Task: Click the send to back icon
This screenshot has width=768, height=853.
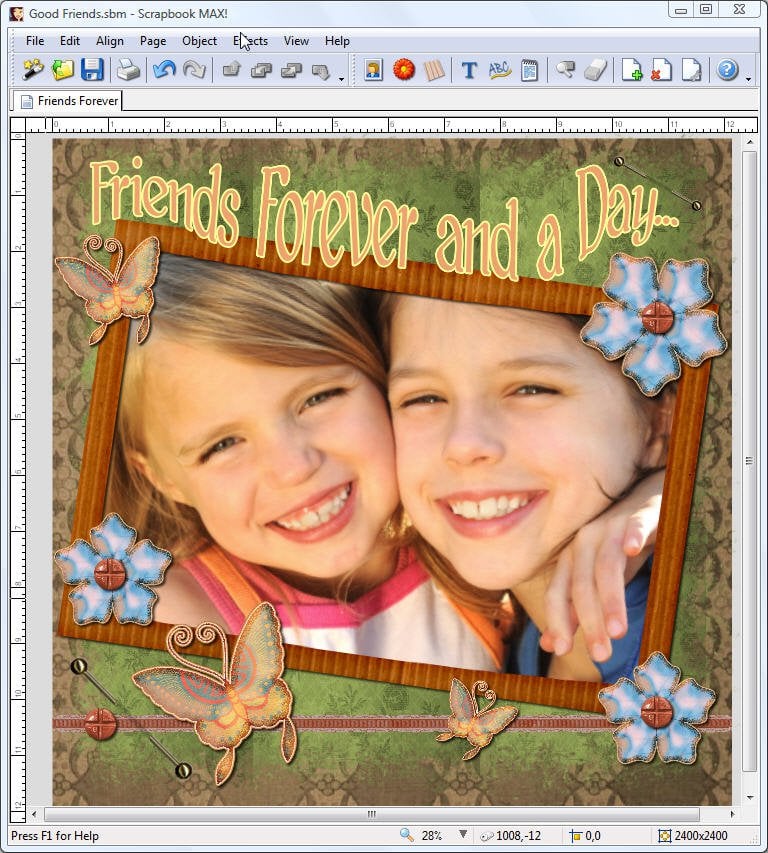Action: 321,71
